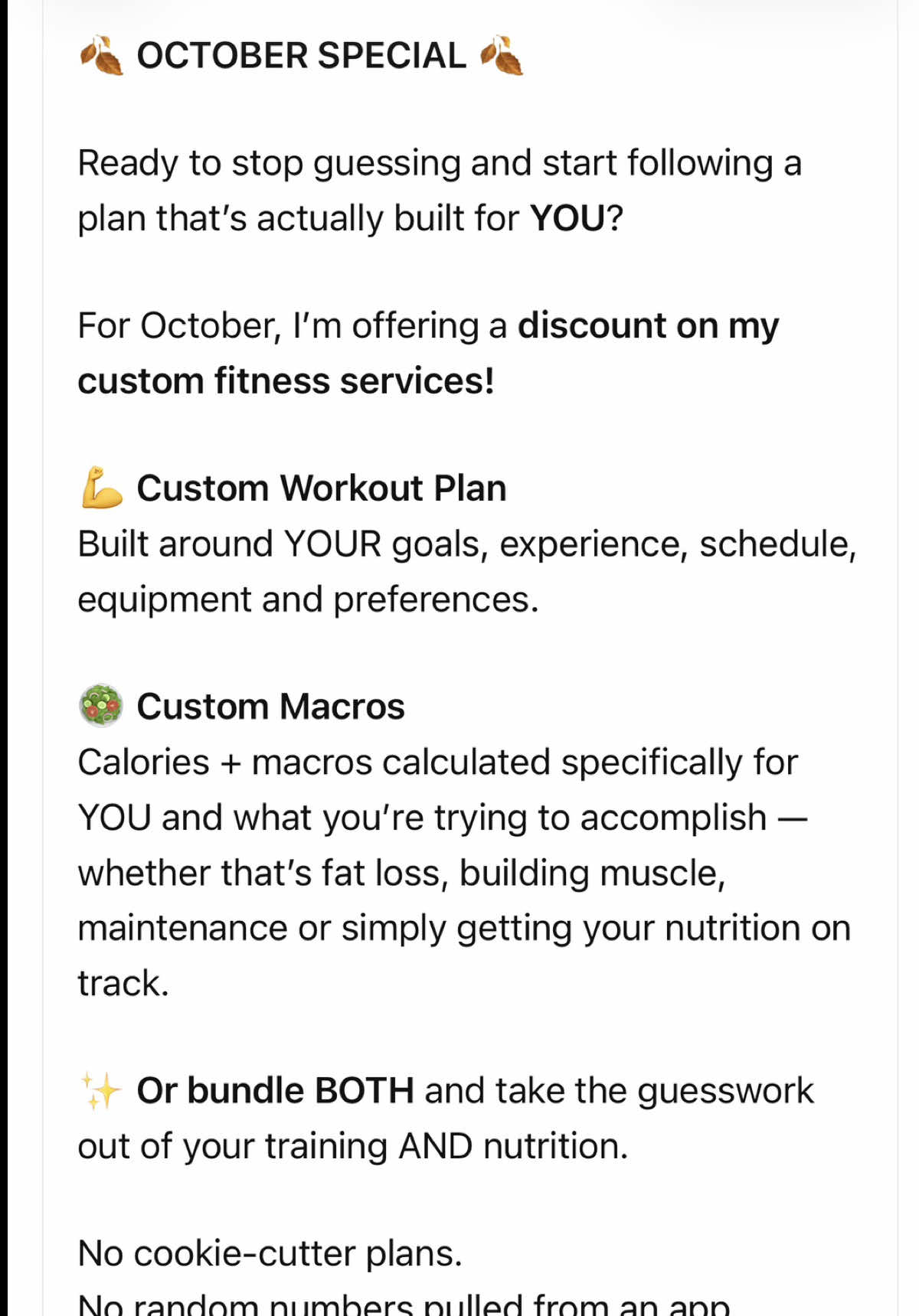Tap 'Calories + macros calculated specifically' line

[438, 762]
